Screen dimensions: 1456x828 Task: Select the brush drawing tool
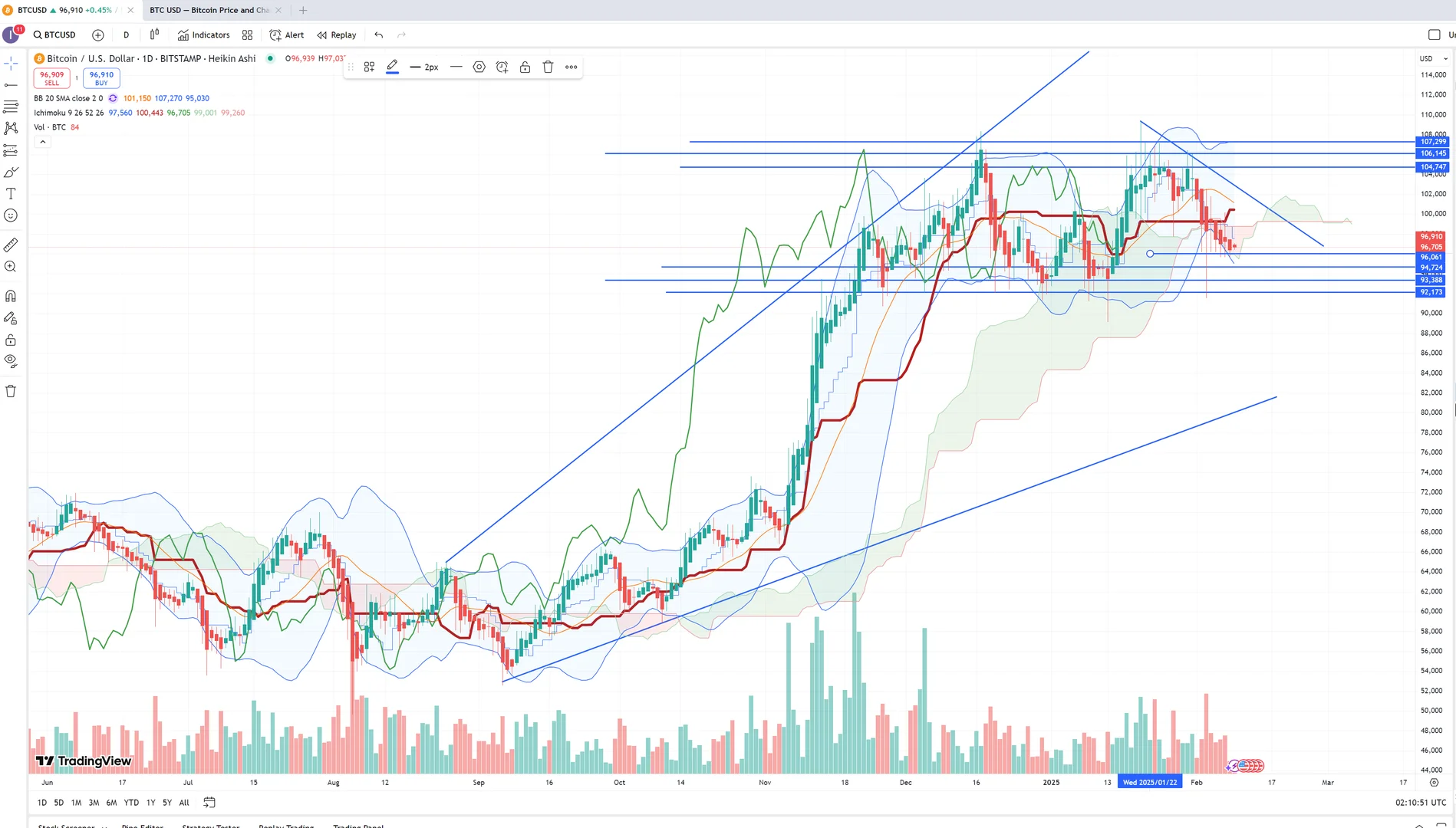coord(11,172)
